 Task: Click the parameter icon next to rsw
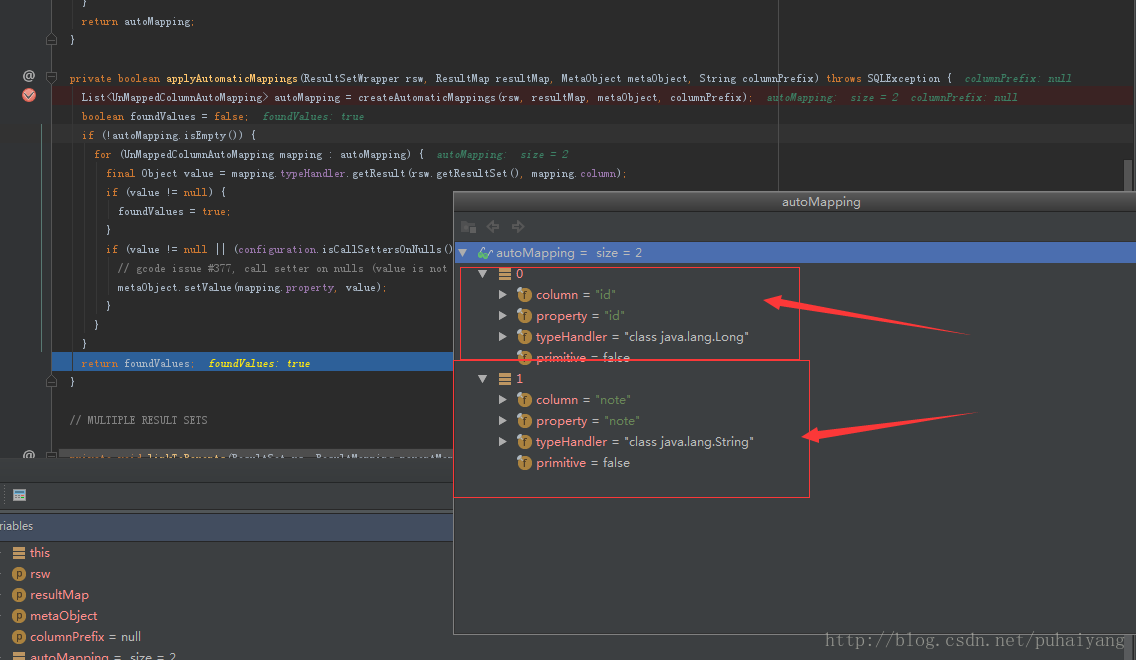click(x=18, y=574)
